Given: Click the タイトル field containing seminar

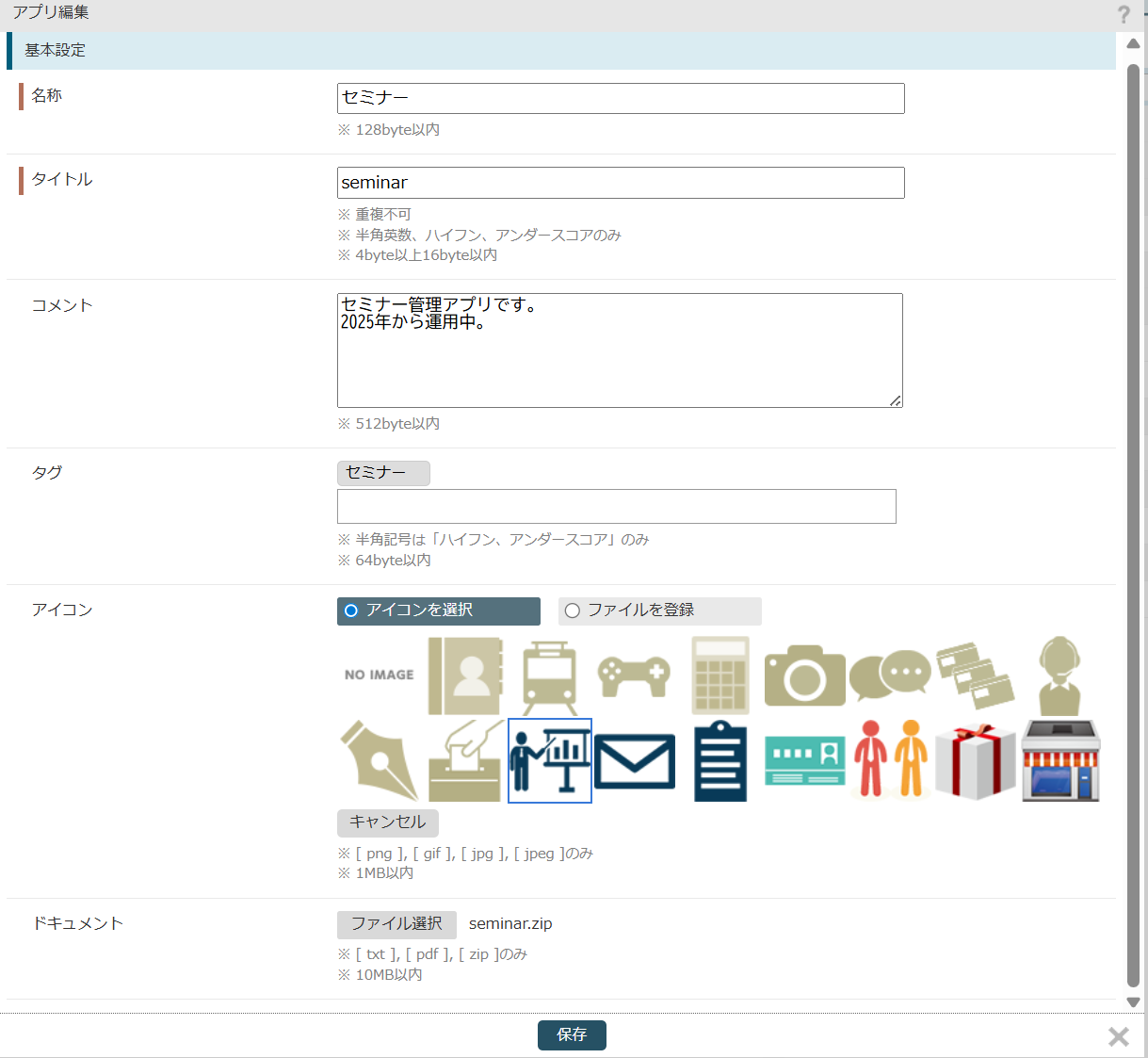Looking at the screenshot, I should point(621,183).
